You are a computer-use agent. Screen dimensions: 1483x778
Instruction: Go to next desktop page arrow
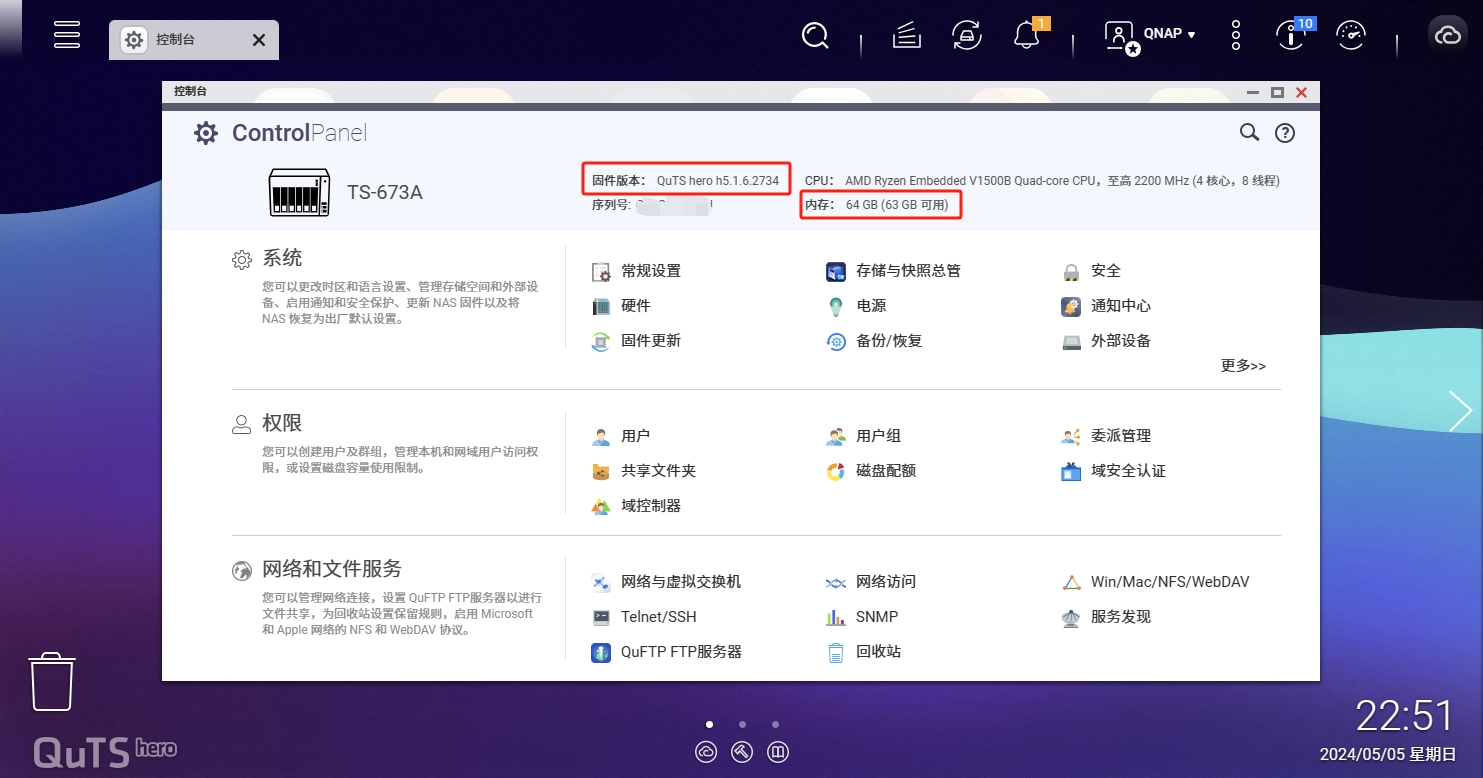tap(1460, 411)
